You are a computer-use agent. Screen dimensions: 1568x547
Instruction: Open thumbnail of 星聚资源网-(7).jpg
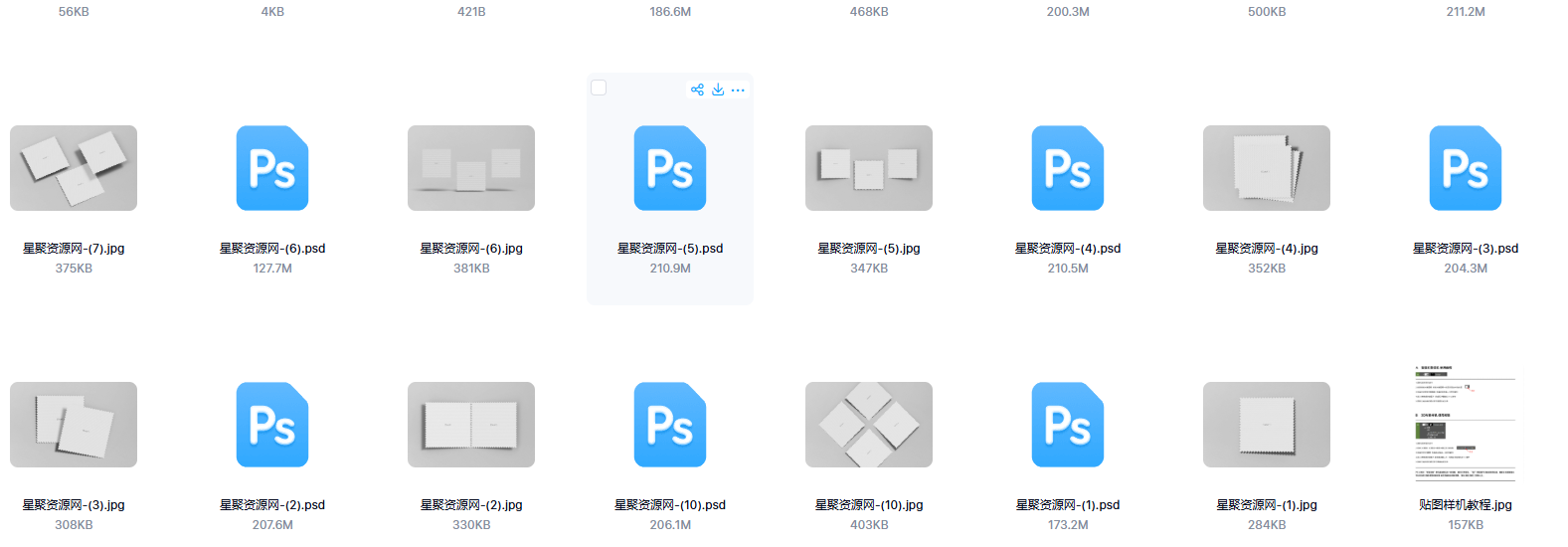coord(74,168)
